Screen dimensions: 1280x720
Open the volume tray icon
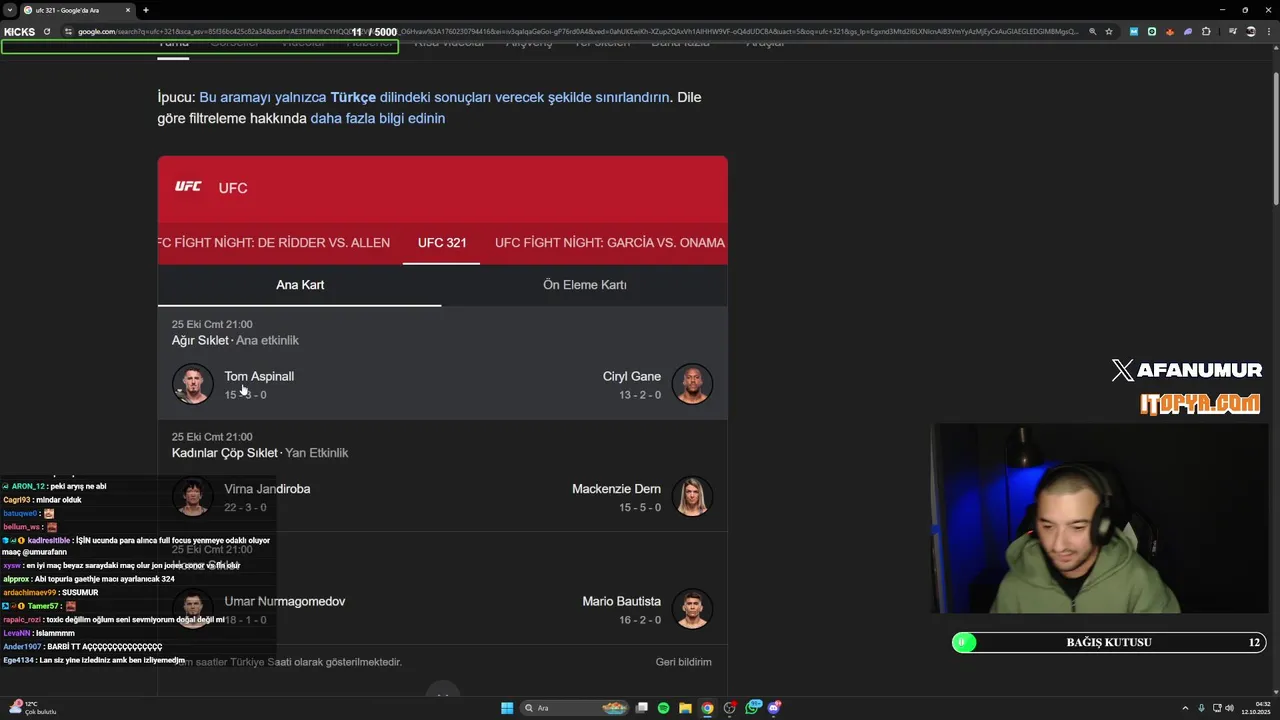[1229, 708]
